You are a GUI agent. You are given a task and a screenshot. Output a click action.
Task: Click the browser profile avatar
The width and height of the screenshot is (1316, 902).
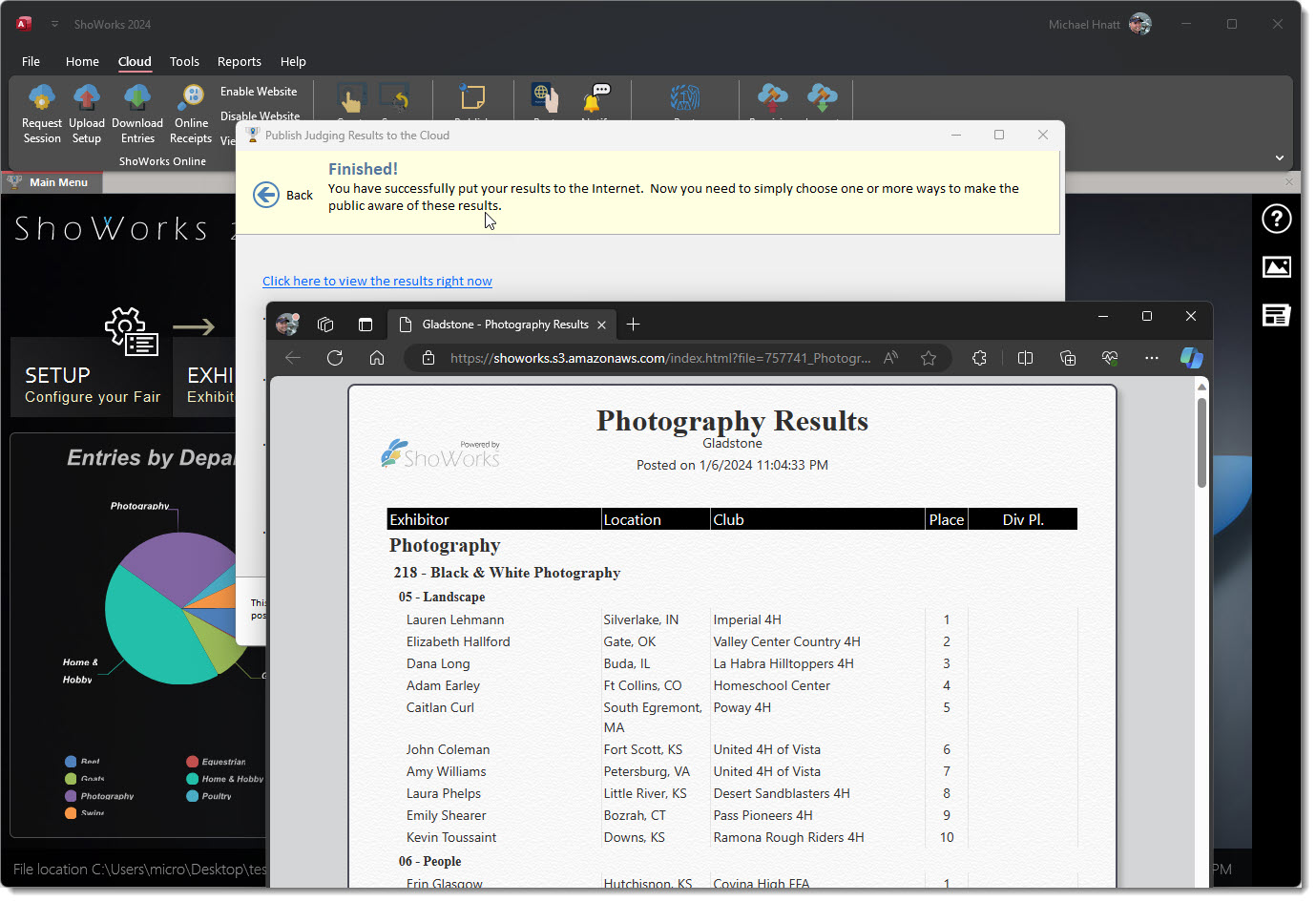click(287, 325)
